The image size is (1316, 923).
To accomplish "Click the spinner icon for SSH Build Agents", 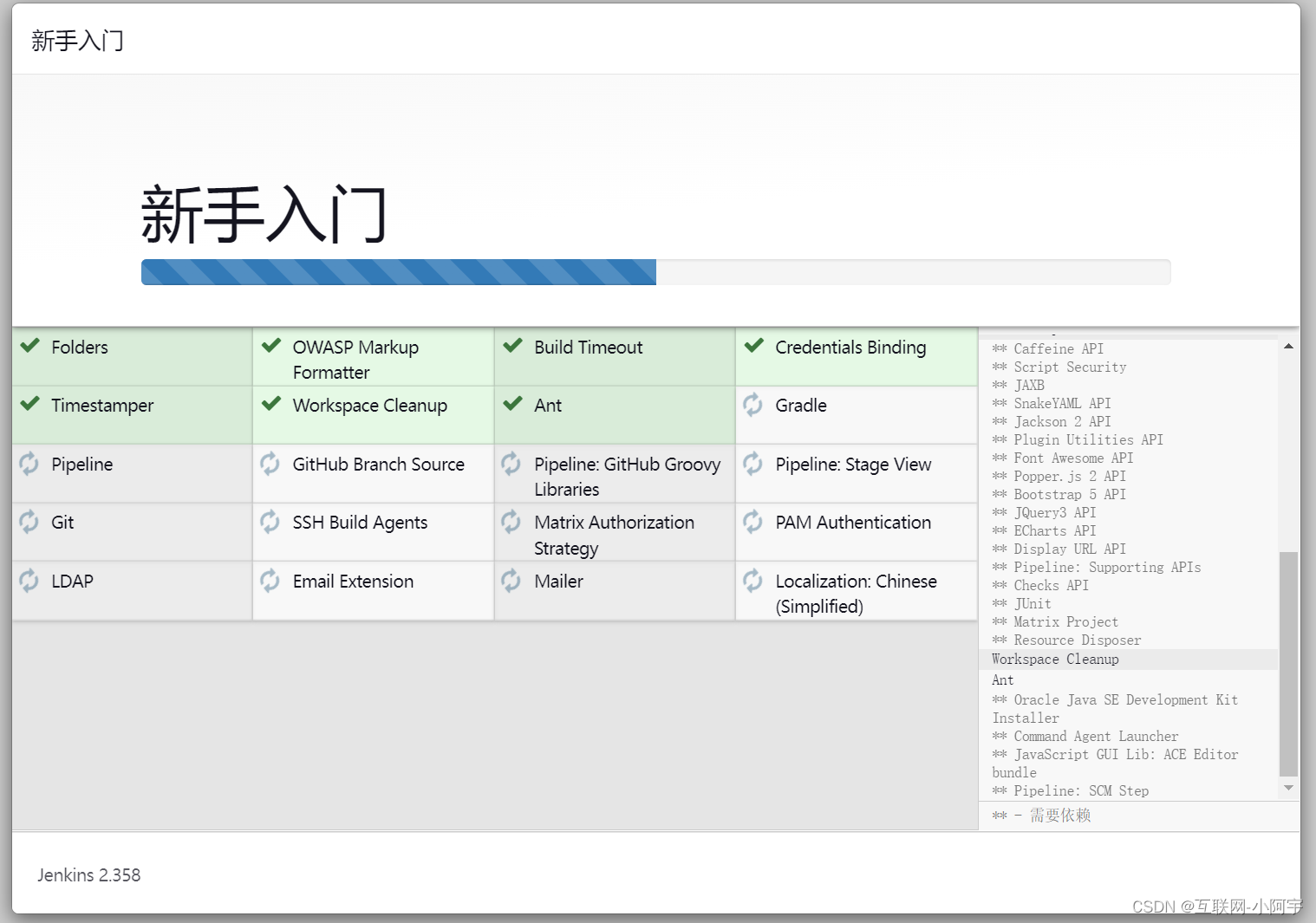I will click(270, 522).
